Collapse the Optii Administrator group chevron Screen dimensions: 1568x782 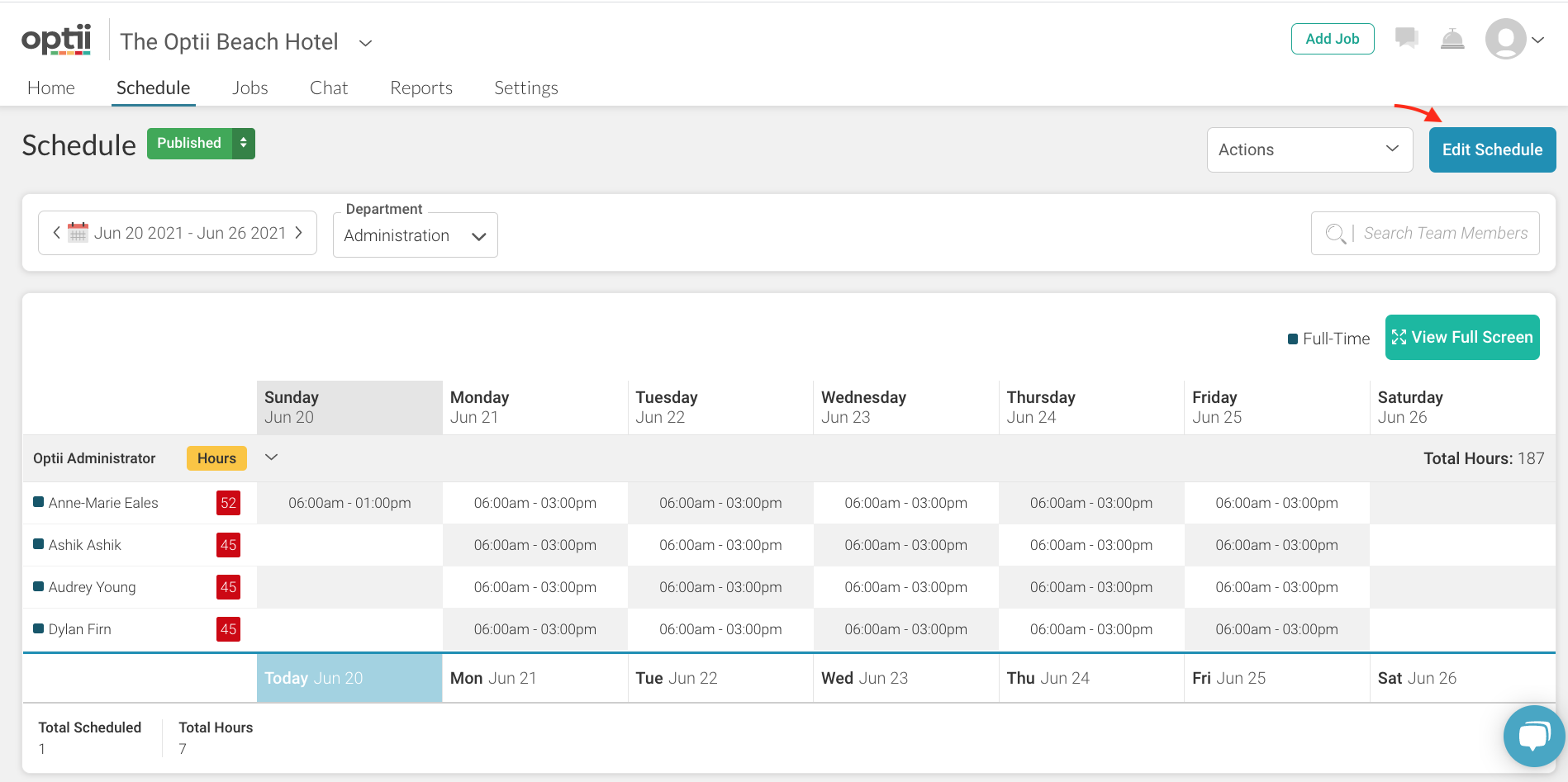pos(271,457)
